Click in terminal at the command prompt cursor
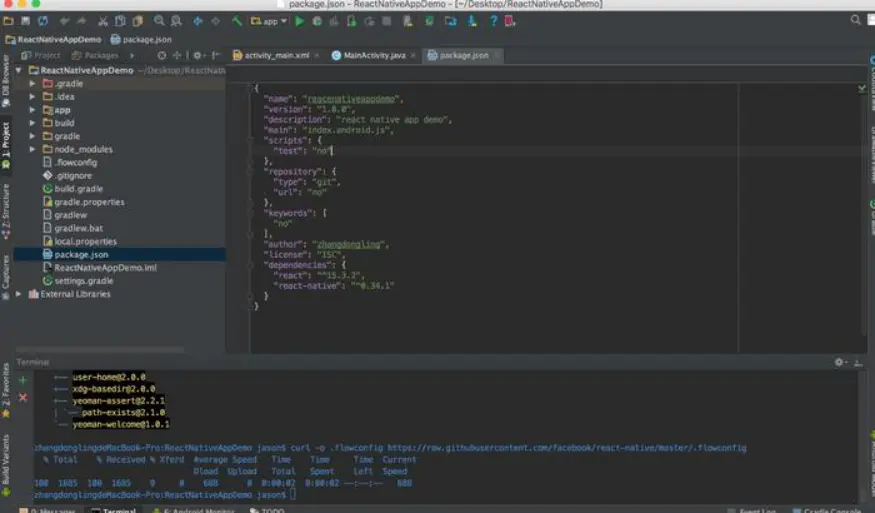This screenshot has height=513, width=875. (293, 495)
